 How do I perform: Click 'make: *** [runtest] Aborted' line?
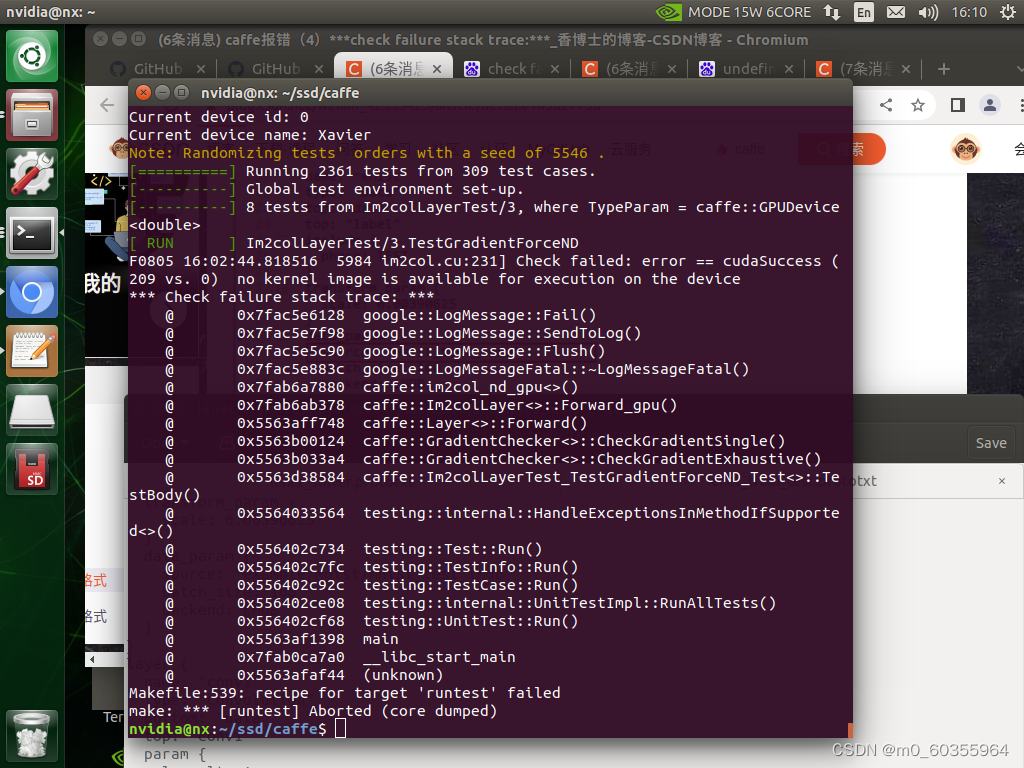pyautogui.click(x=313, y=711)
